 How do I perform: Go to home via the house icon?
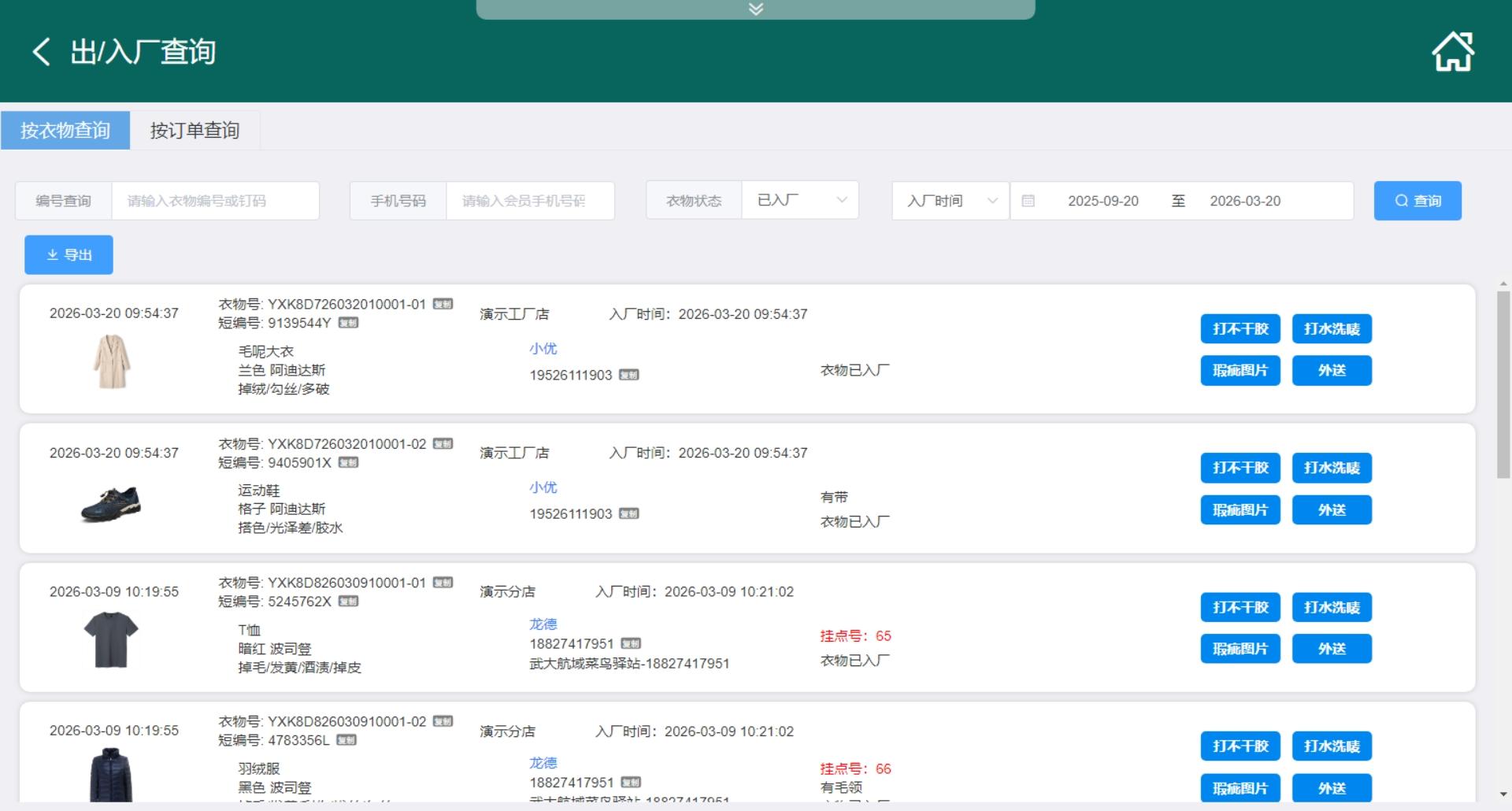click(1452, 52)
